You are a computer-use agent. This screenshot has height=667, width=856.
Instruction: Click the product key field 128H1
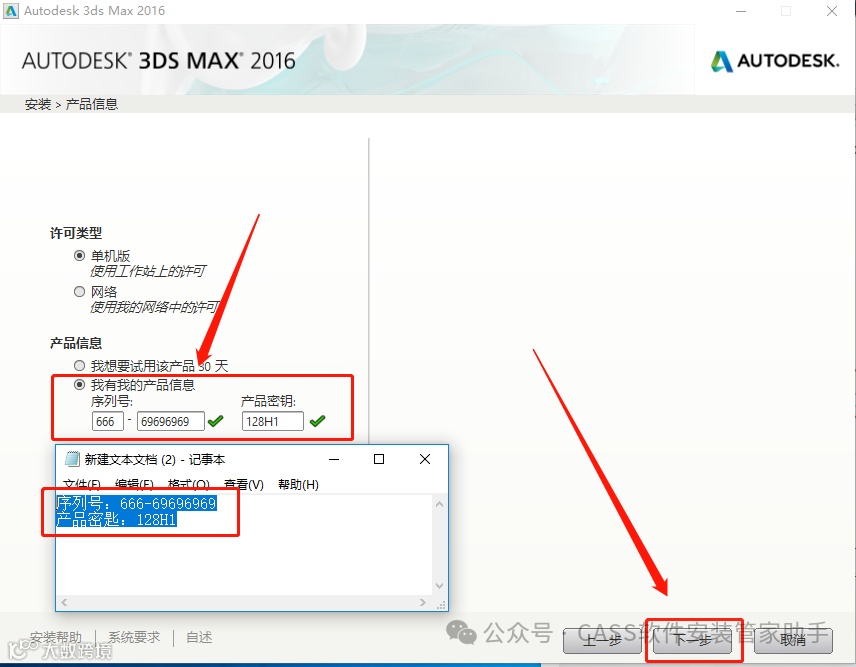click(x=272, y=421)
